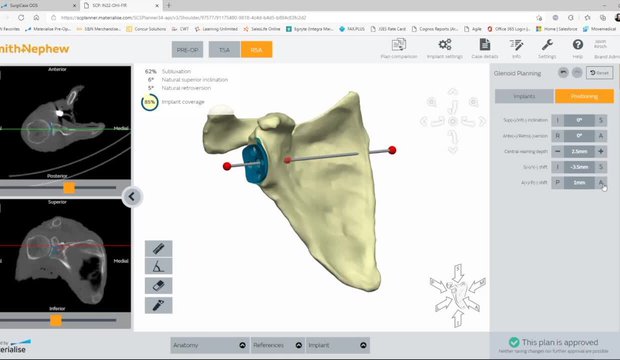The width and height of the screenshot is (620, 360).
Task: Click the Reset button
Action: [599, 73]
